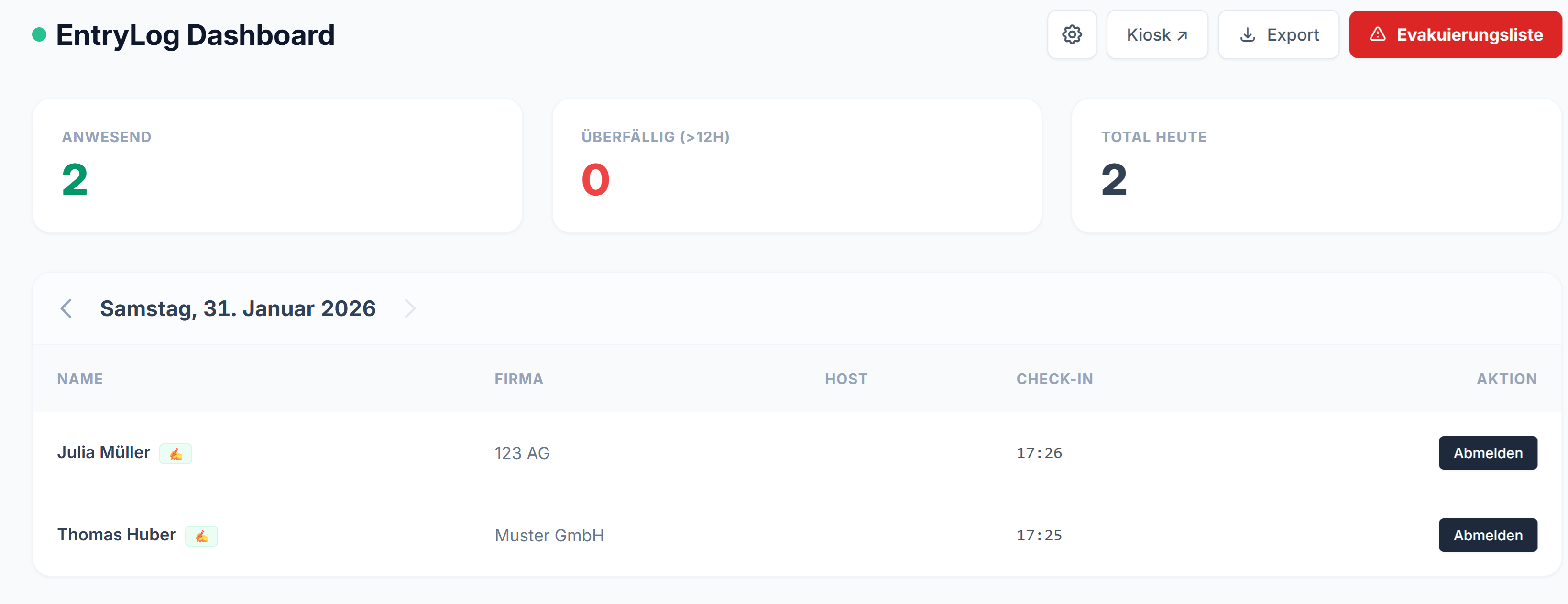Open the Evakuierungsliste

coord(1455,35)
